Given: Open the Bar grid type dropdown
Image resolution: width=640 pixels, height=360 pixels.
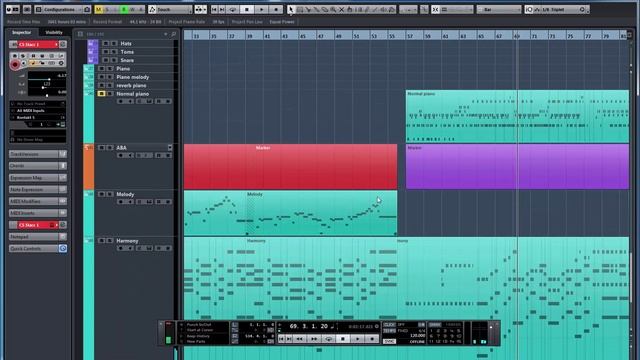Looking at the screenshot, I should click(499, 9).
